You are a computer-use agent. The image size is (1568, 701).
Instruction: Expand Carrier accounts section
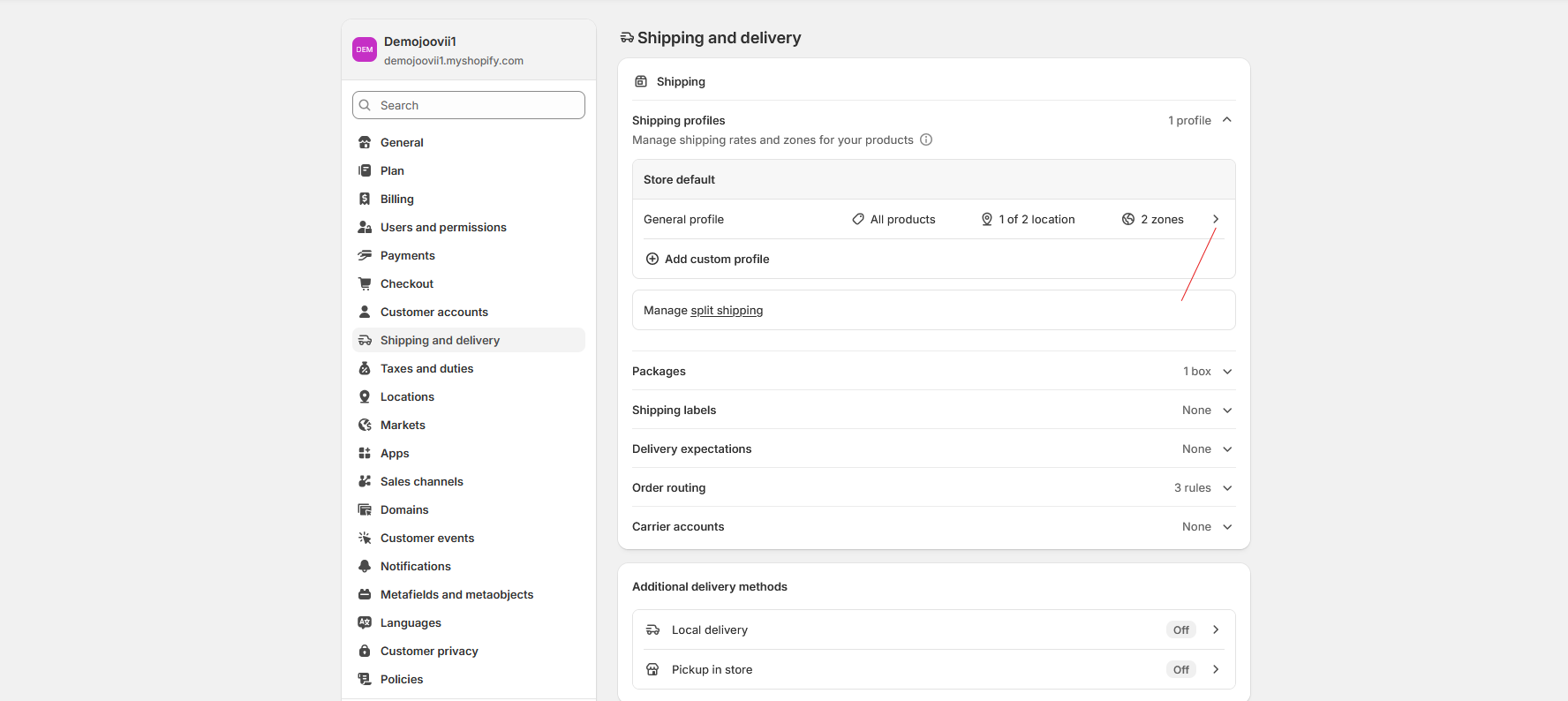[x=1226, y=527]
